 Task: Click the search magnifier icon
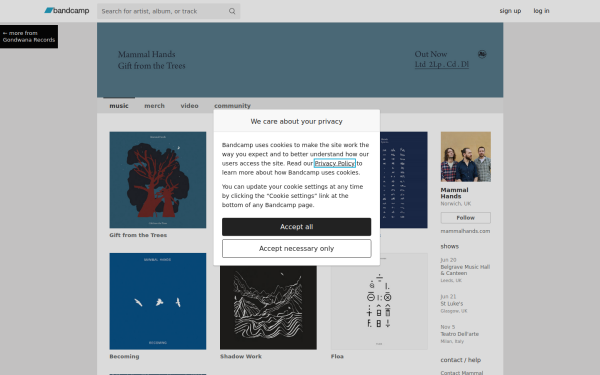point(232,11)
